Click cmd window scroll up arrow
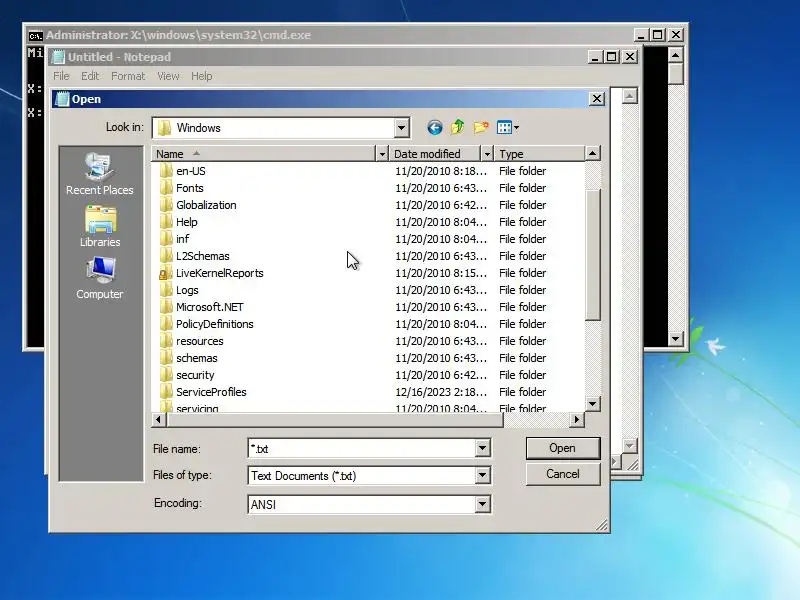 click(x=676, y=55)
